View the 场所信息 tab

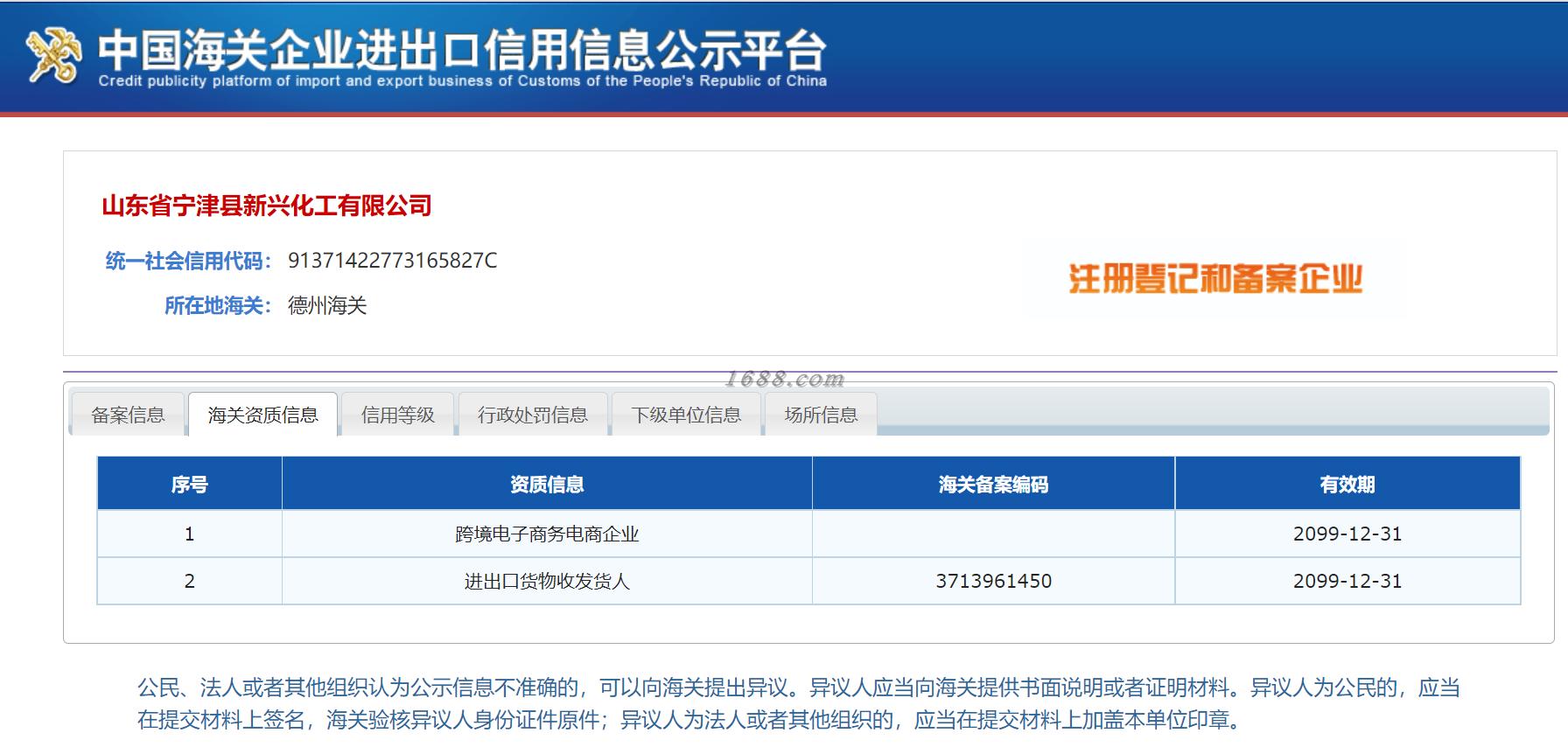(821, 415)
